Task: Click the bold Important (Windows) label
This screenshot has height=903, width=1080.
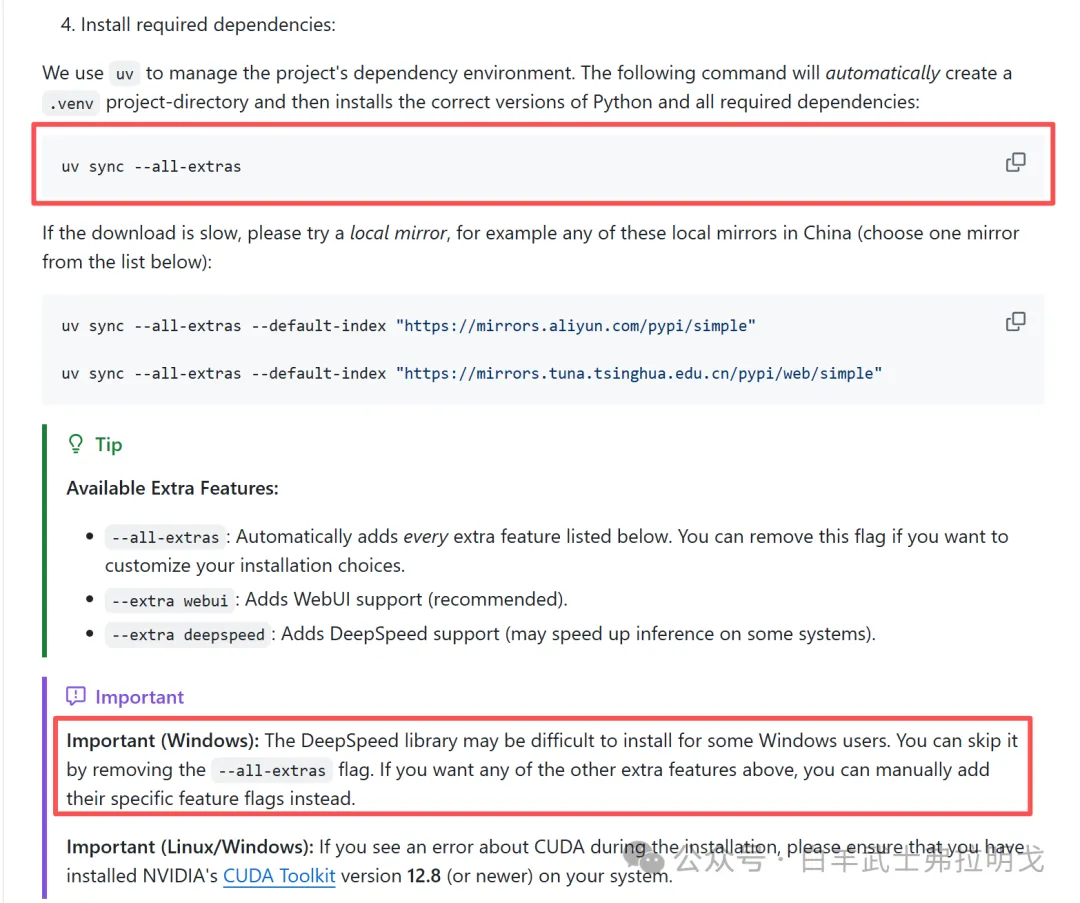Action: [163, 741]
